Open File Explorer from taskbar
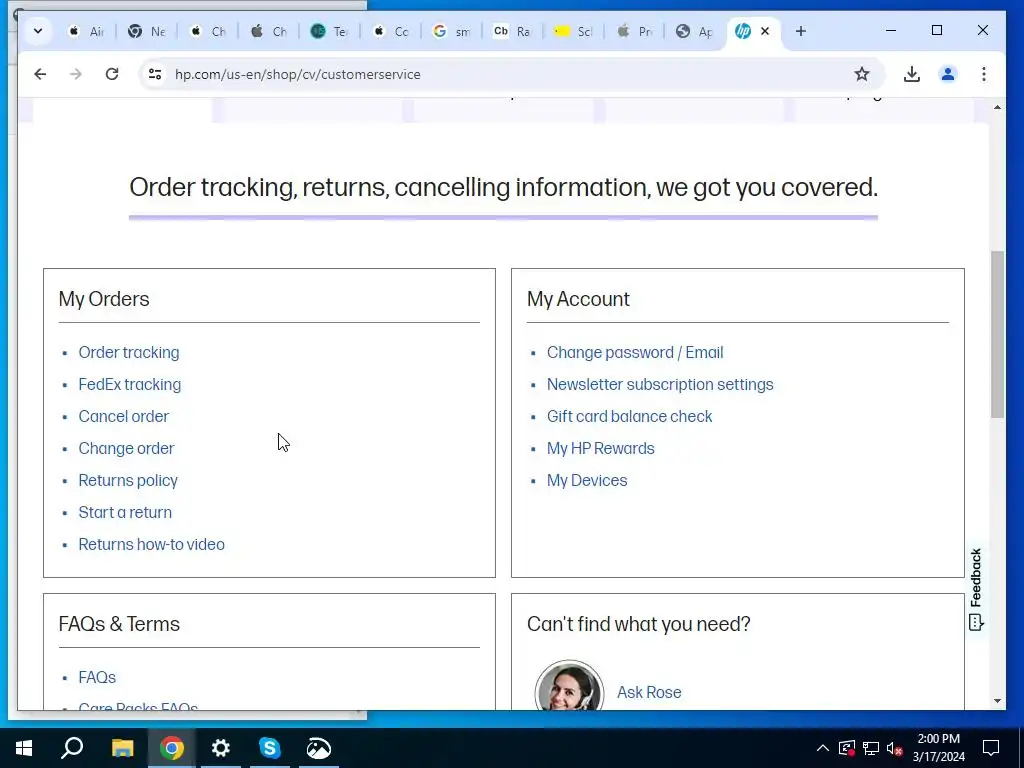Screen dimensions: 1024x768 [x=122, y=748]
